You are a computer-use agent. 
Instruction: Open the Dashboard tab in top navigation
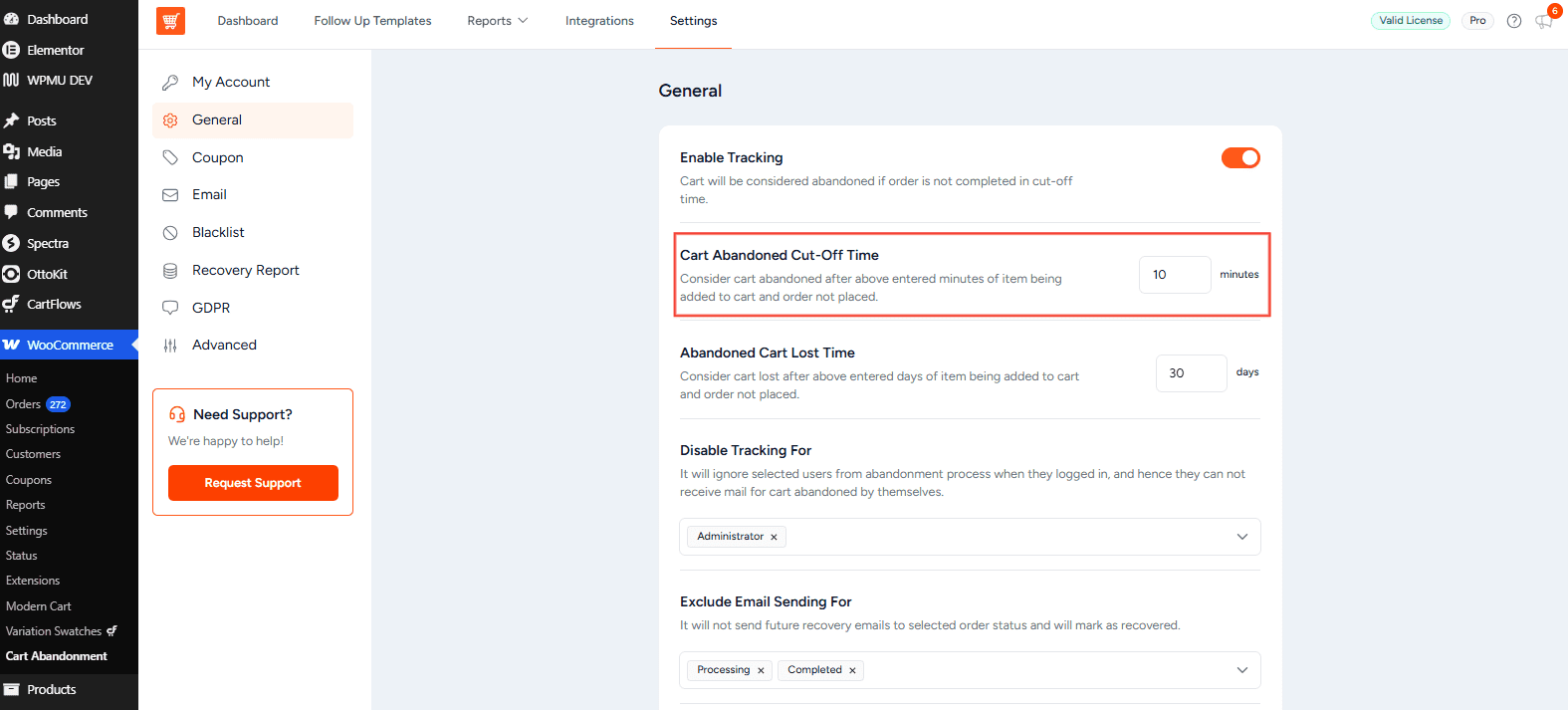[x=248, y=21]
